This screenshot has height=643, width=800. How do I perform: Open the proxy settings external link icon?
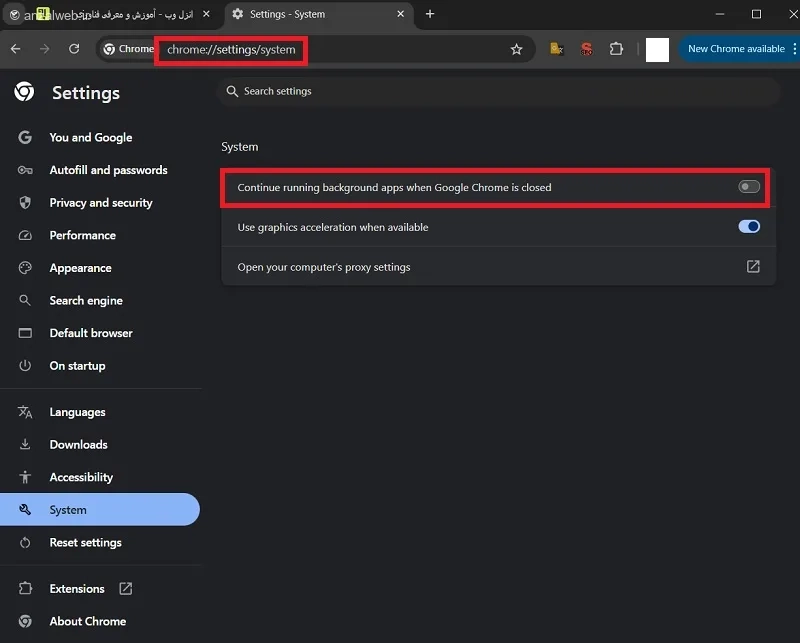tap(753, 266)
